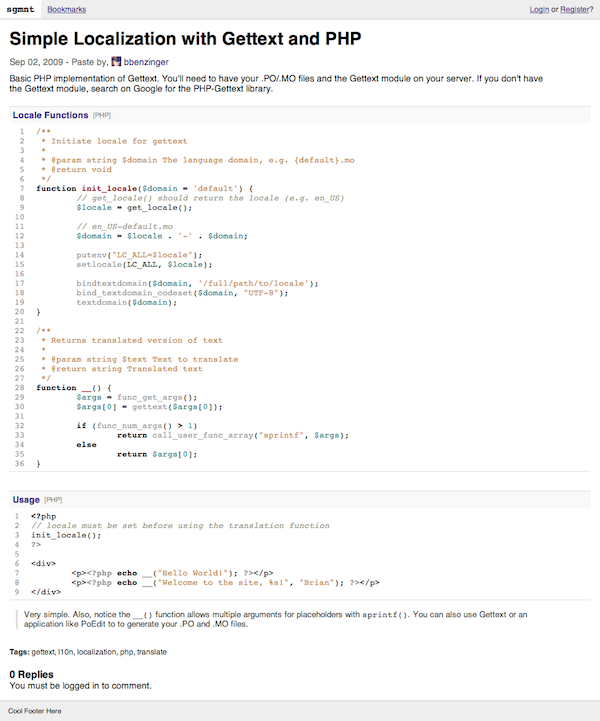Click the 'Hello World!' echo code line
This screenshot has height=721, width=600.
[172, 573]
